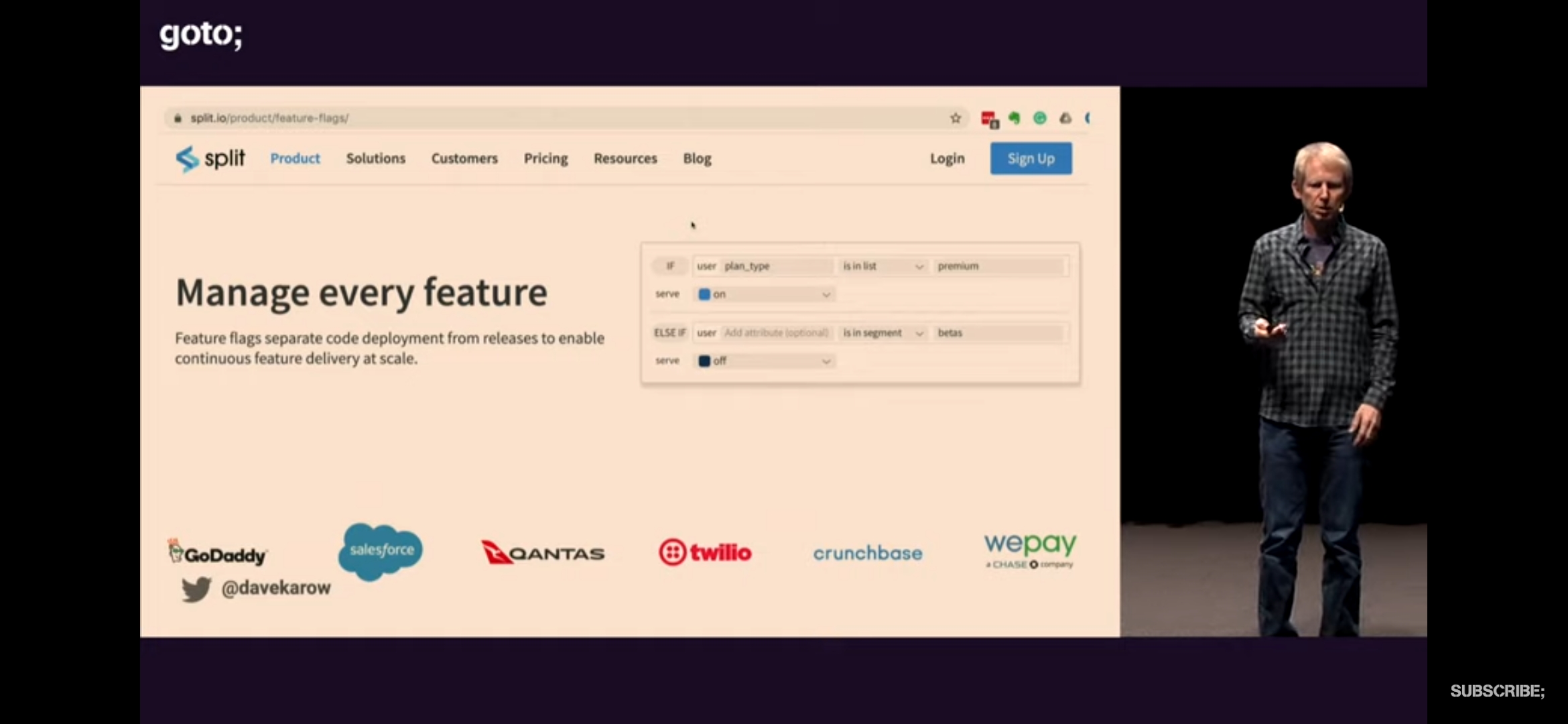Open the gray cloud-shaped extension icon
The width and height of the screenshot is (1568, 724).
tap(1065, 119)
